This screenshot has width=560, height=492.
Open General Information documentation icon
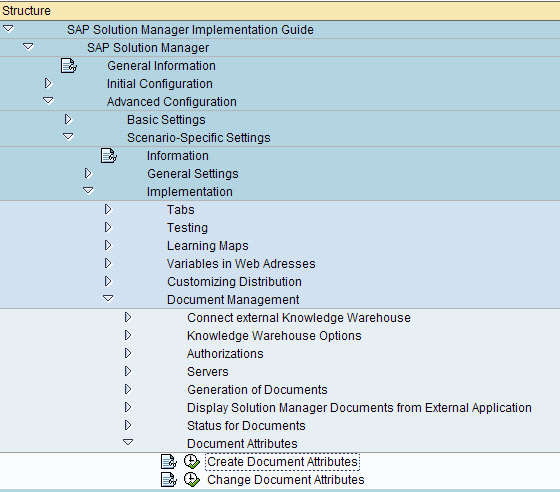pyautogui.click(x=69, y=66)
